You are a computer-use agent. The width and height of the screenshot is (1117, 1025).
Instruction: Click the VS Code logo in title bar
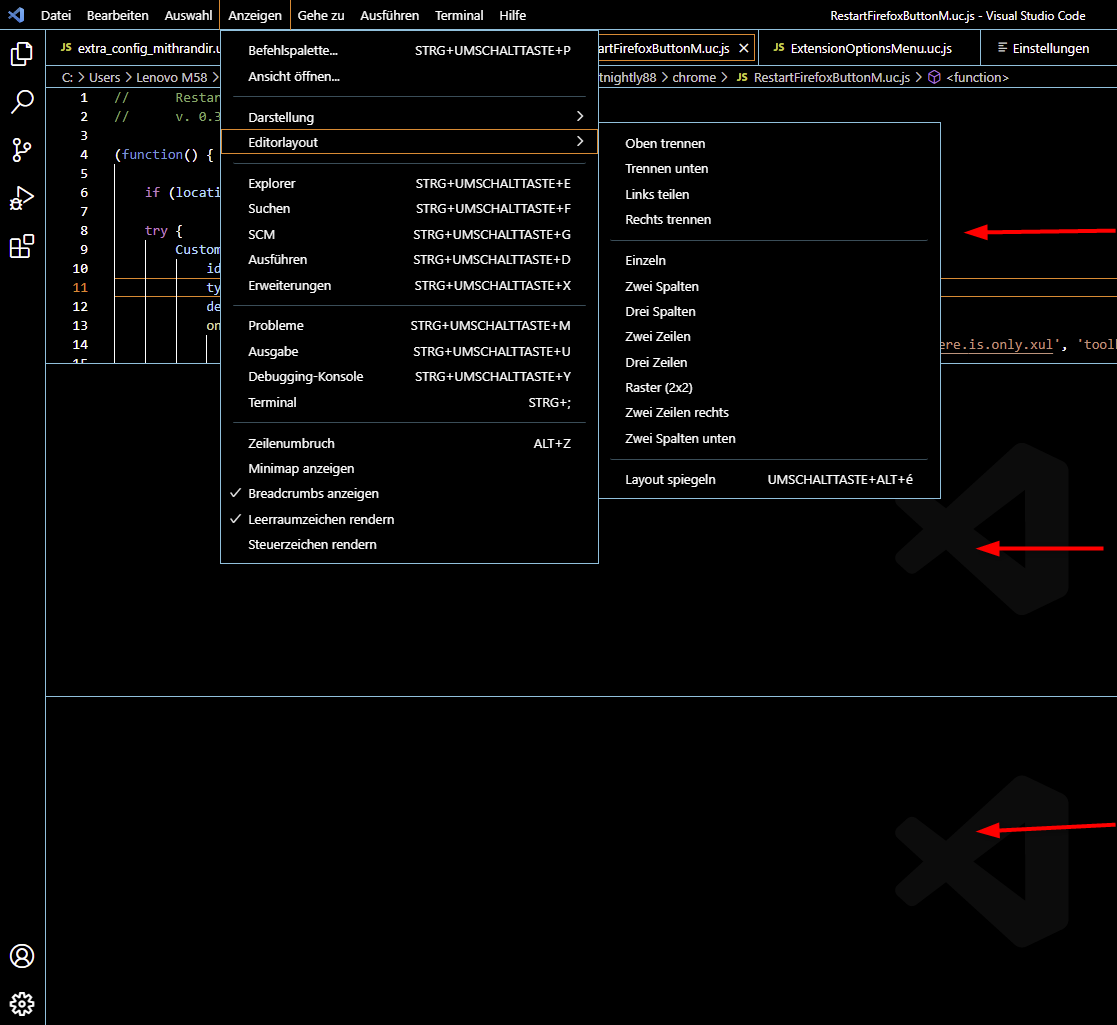(x=16, y=15)
